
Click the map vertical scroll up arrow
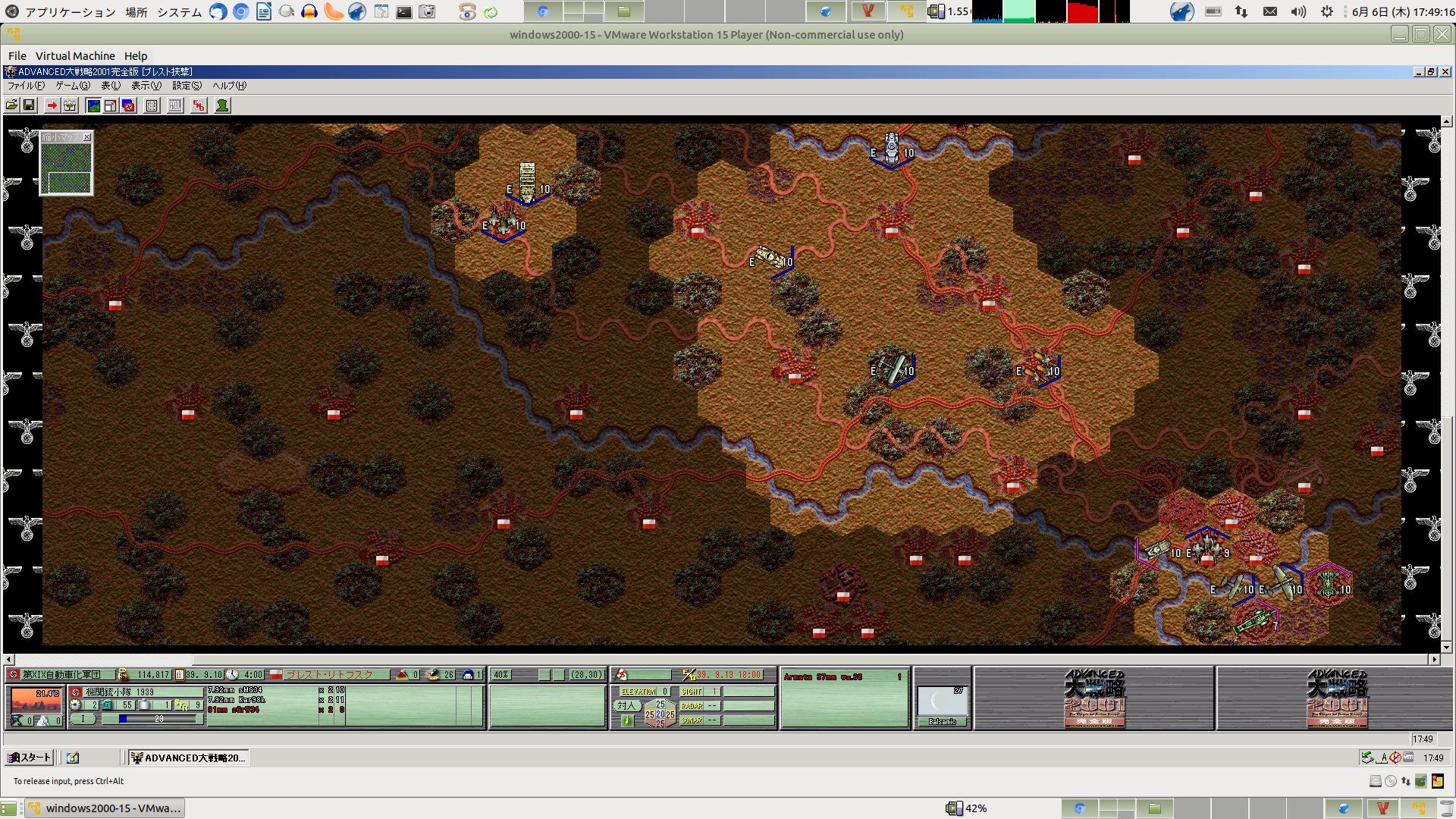click(x=1447, y=121)
